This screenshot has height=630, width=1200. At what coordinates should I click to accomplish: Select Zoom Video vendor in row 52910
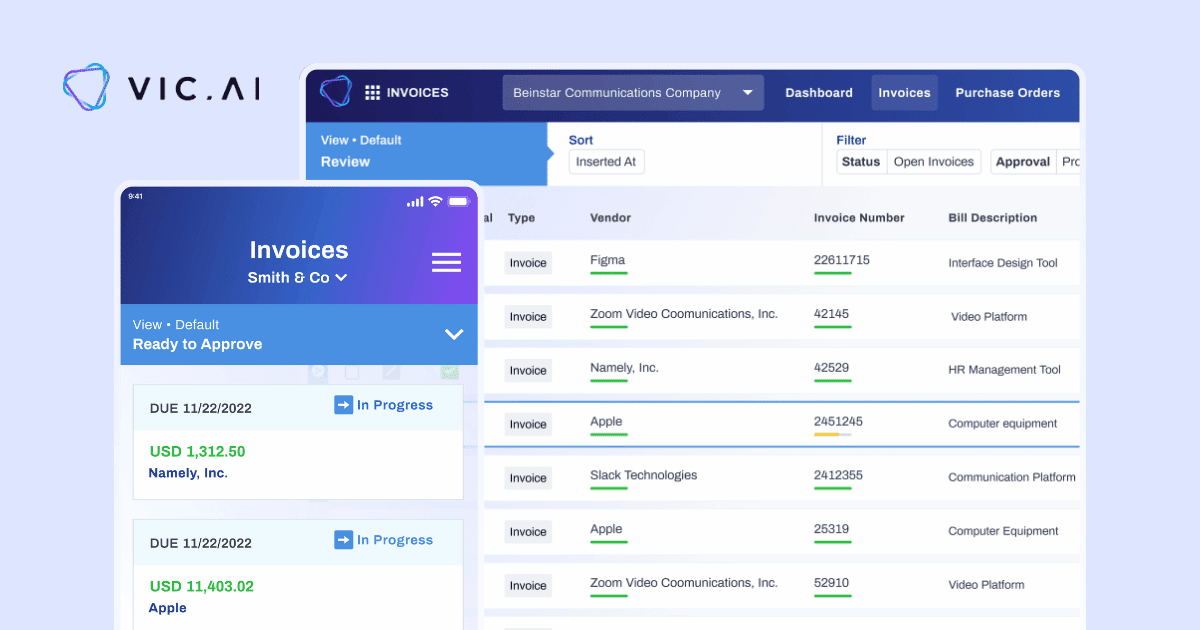click(x=684, y=583)
